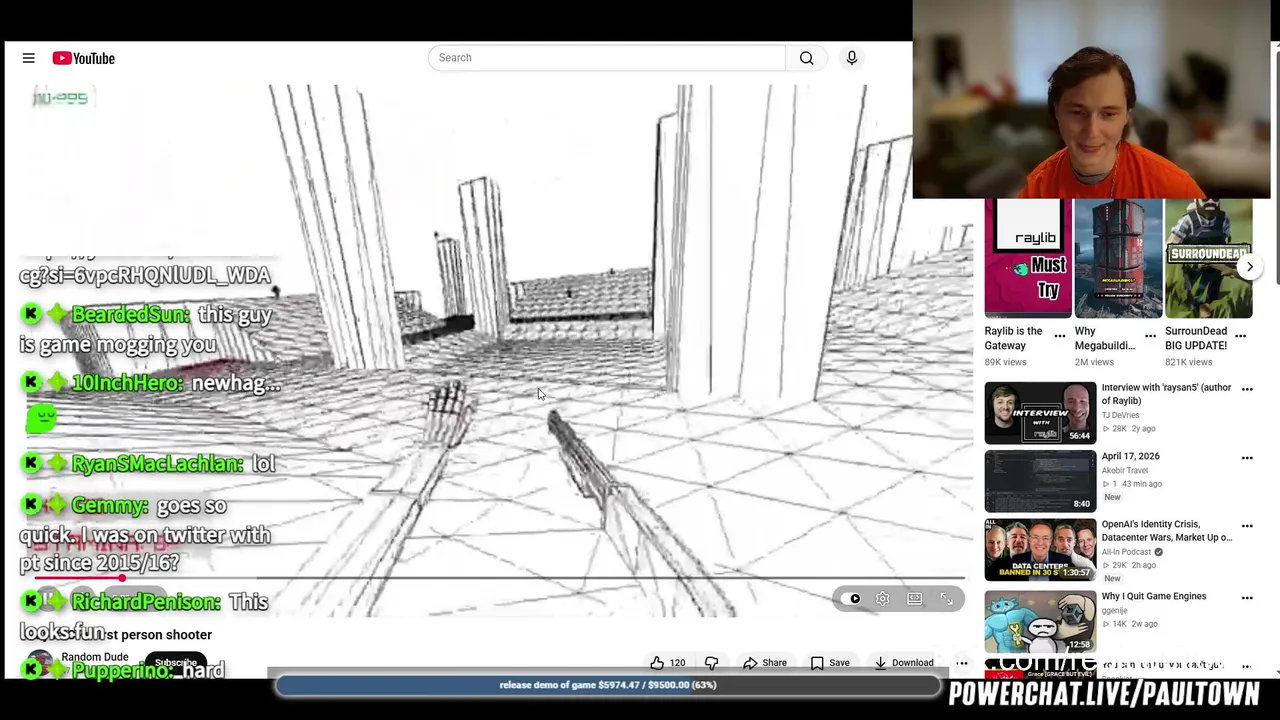Subscribe to Random Dude channel
Viewport: 1280px width, 720px height.
(176, 663)
